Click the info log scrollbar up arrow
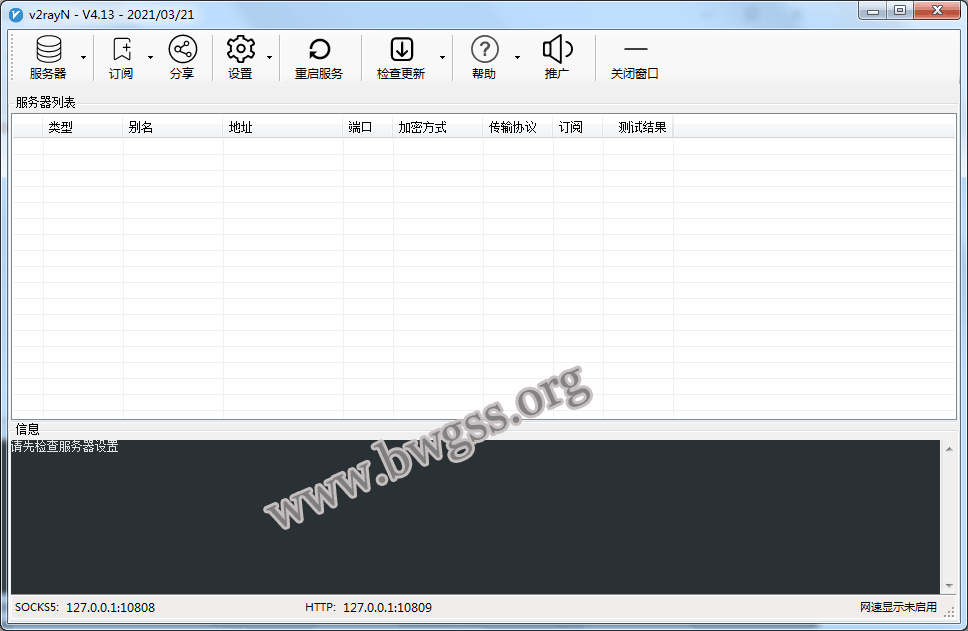This screenshot has height=631, width=968. [x=949, y=449]
